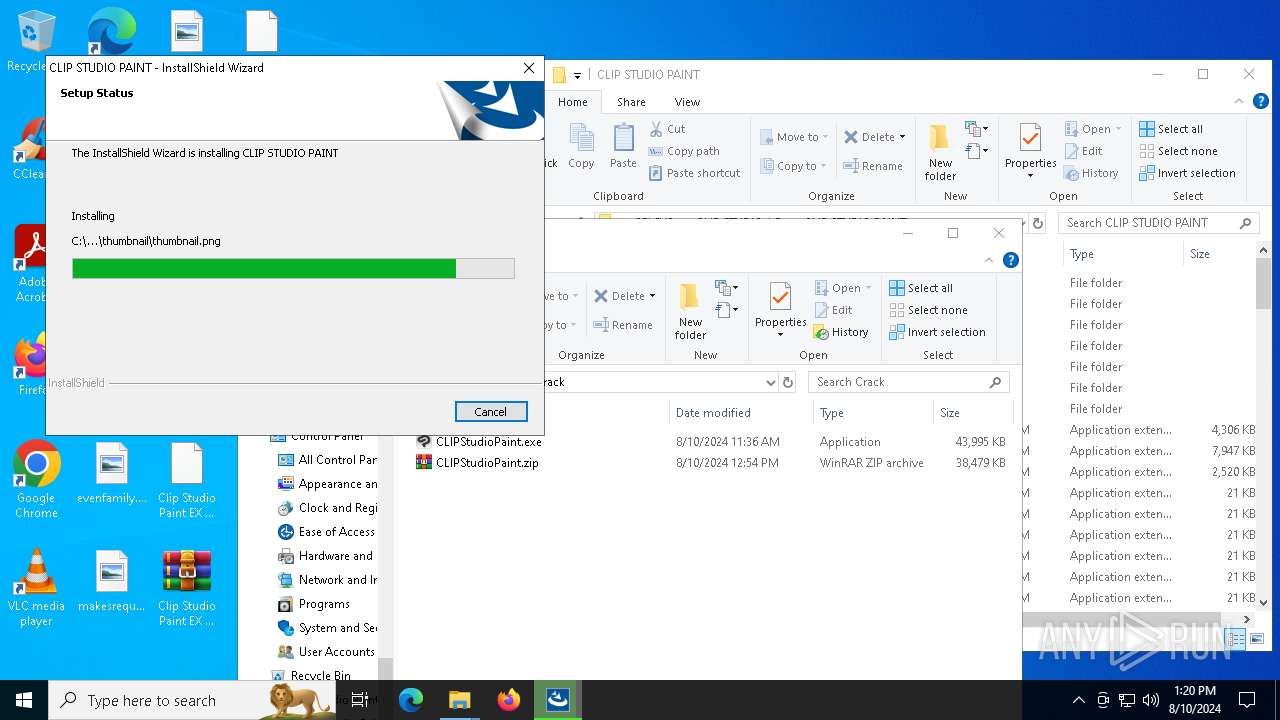Switch to the Share tab
Viewport: 1280px width, 720px height.
(x=631, y=102)
